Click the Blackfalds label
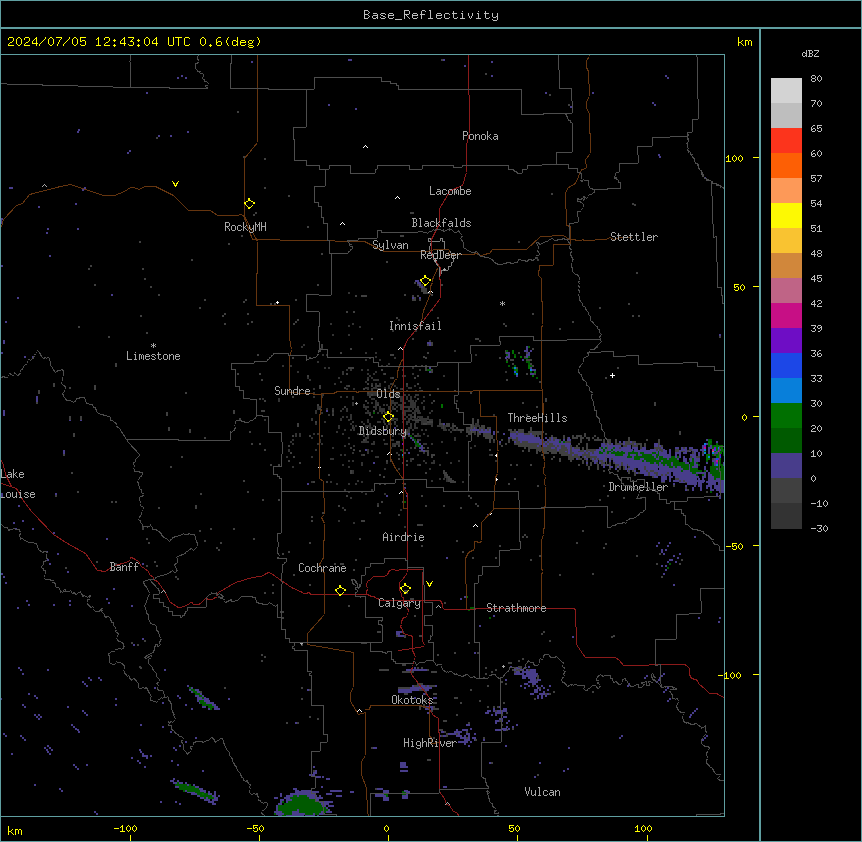 coord(441,223)
